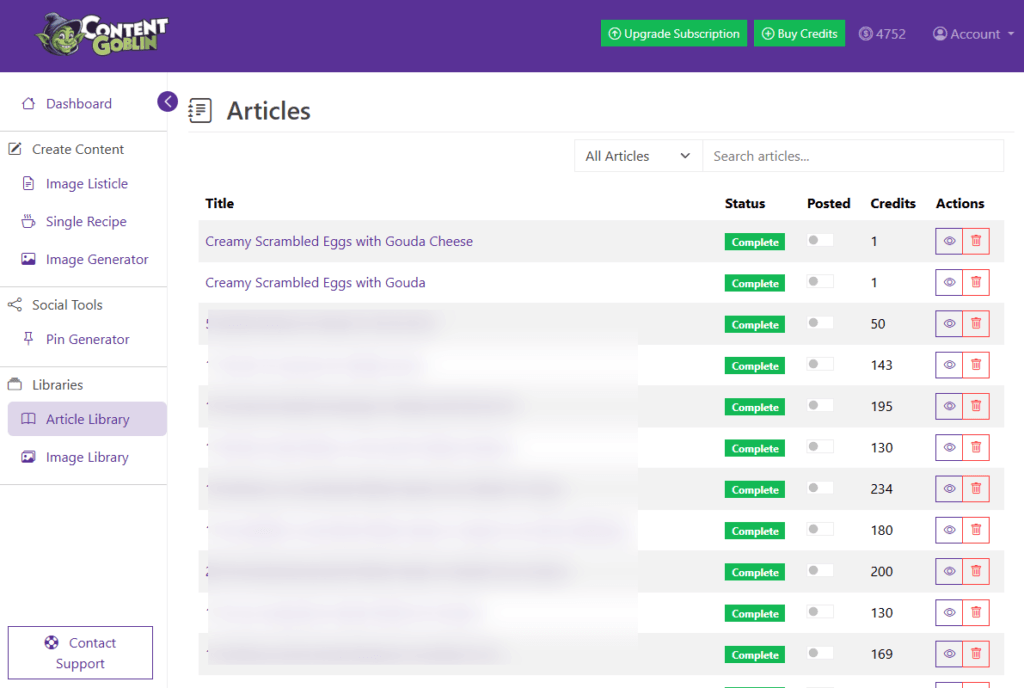Click the trash icon in the 180 credits row
Screen dimensions: 1024x688
[x=976, y=530]
